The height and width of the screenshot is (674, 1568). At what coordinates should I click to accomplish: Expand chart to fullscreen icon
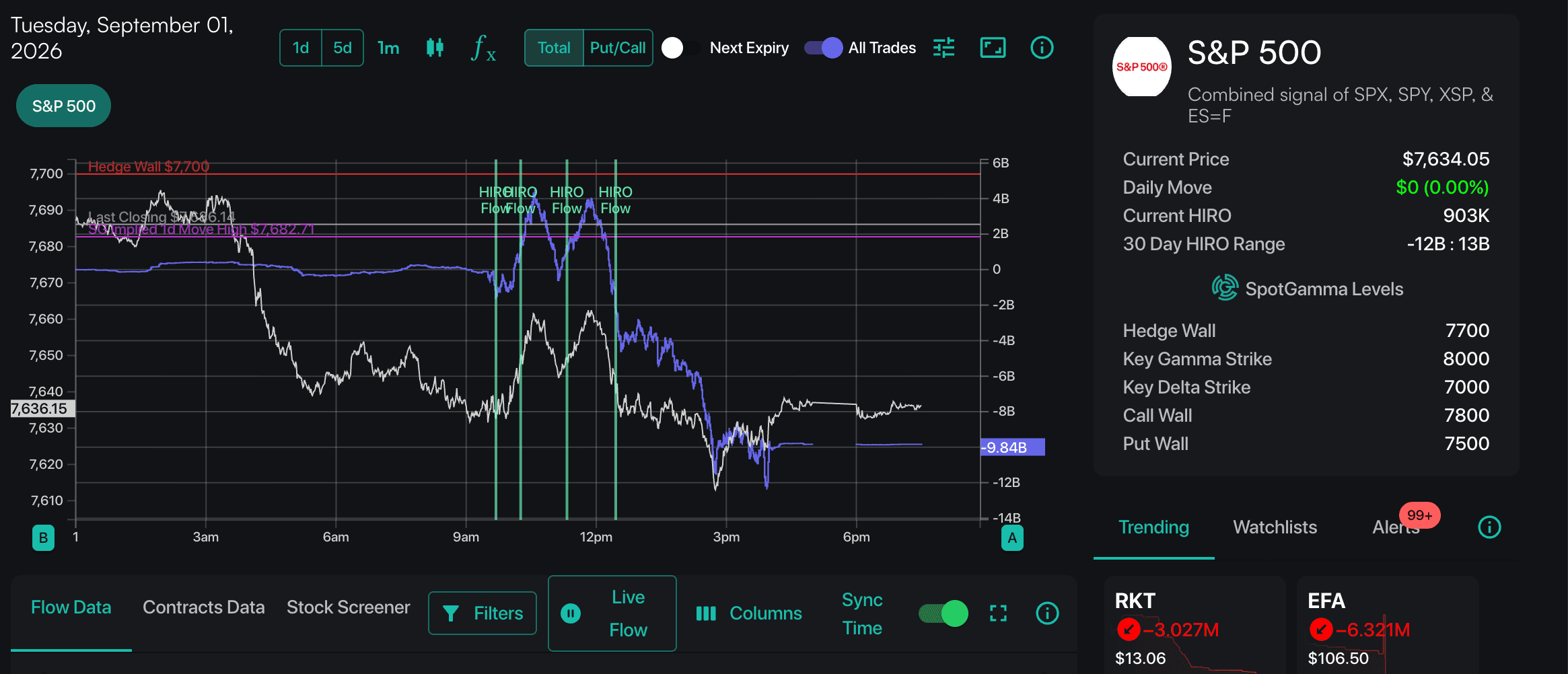993,48
